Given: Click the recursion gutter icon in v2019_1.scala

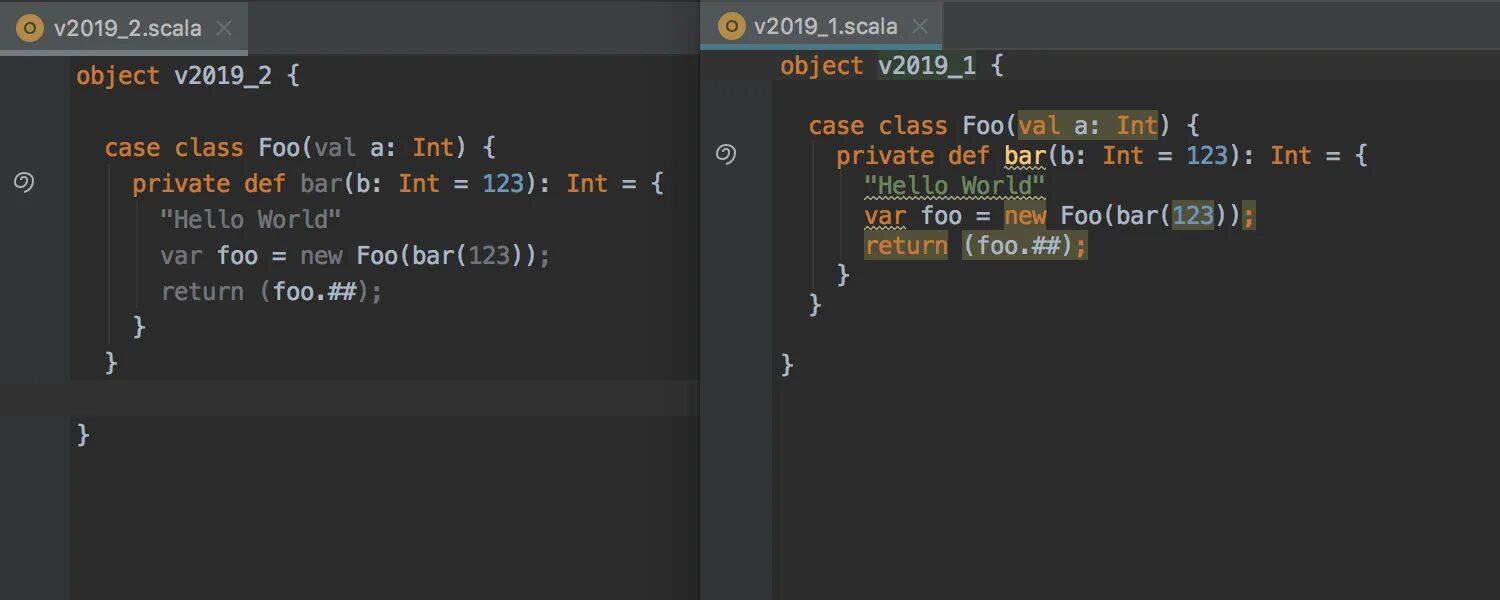Looking at the screenshot, I should point(727,154).
